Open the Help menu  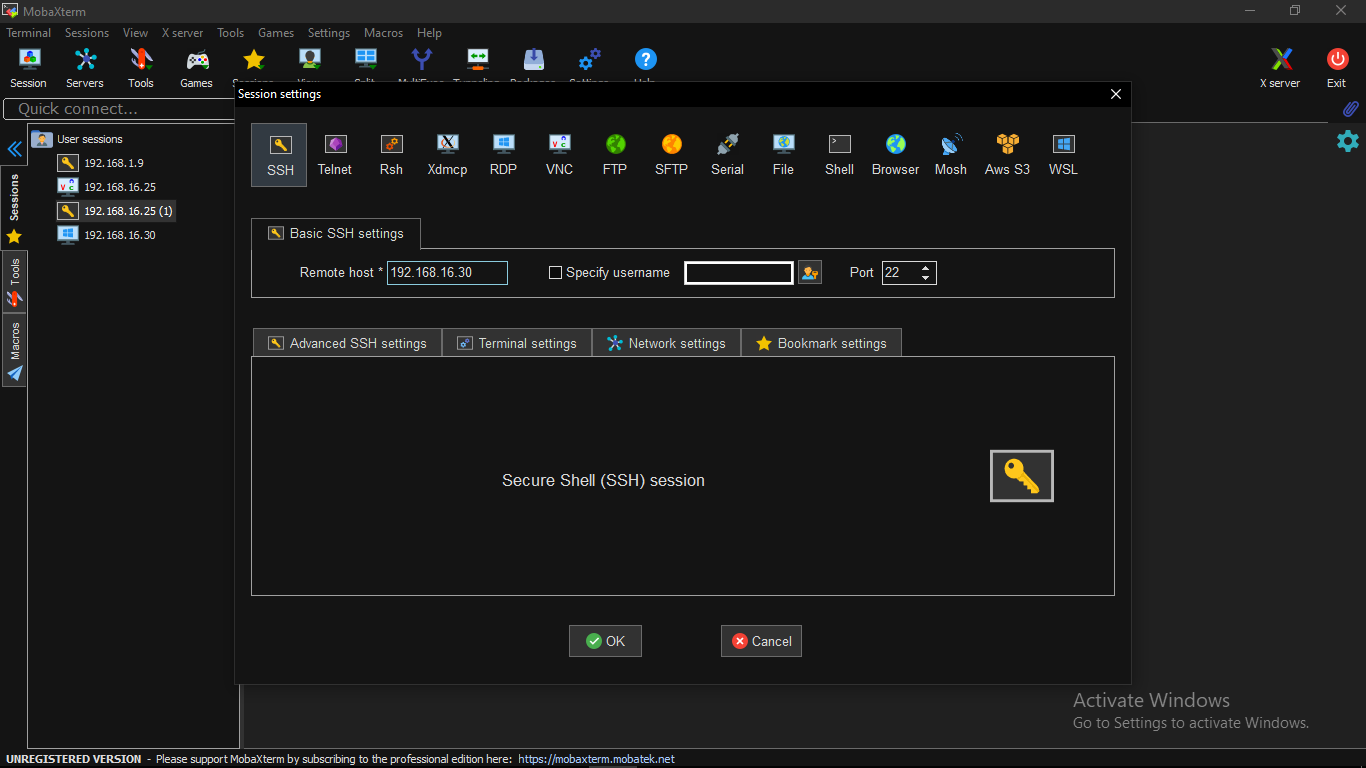(429, 33)
